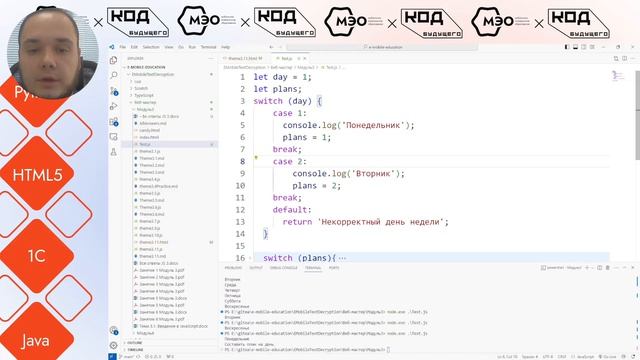The height and width of the screenshot is (360, 640).
Task: Kill the terminal with trash icon
Action: coord(608,268)
